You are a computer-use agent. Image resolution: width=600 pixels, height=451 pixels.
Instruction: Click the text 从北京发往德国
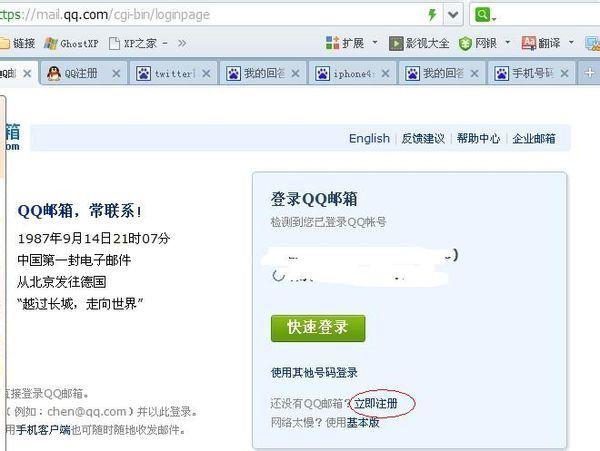pos(62,282)
